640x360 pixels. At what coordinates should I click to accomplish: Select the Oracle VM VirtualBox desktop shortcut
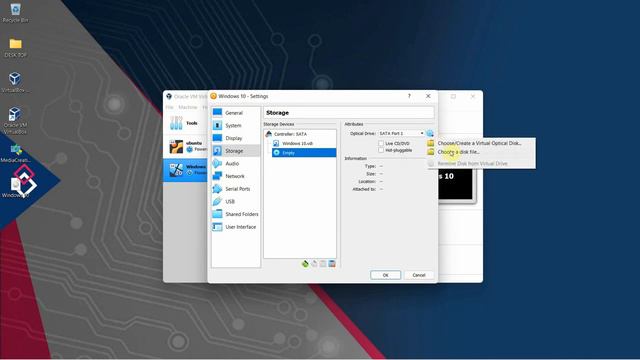[16, 120]
